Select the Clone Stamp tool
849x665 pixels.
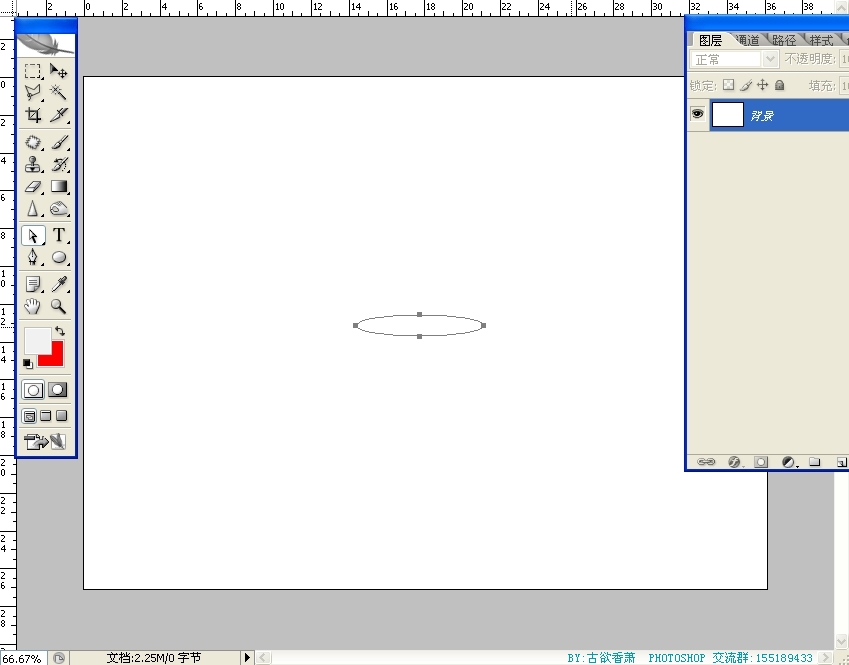33,165
